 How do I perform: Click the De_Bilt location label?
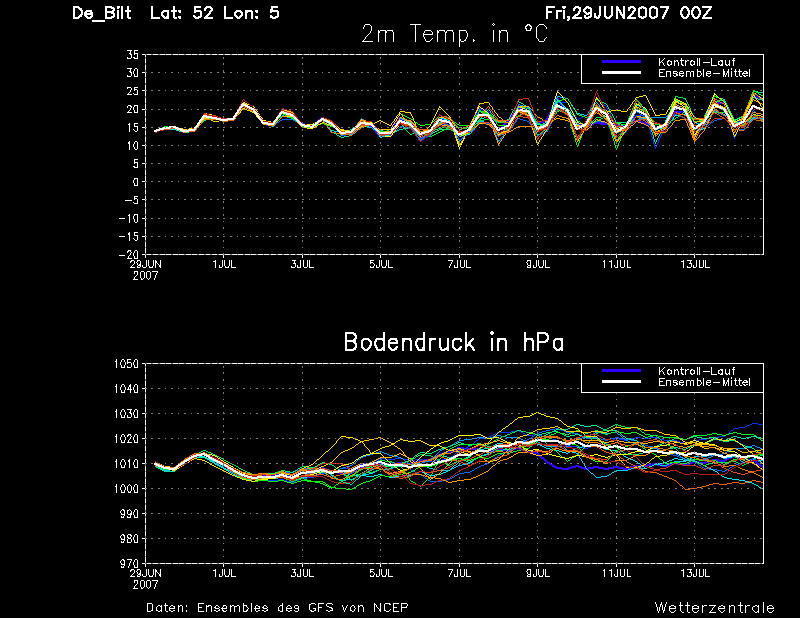click(x=102, y=13)
